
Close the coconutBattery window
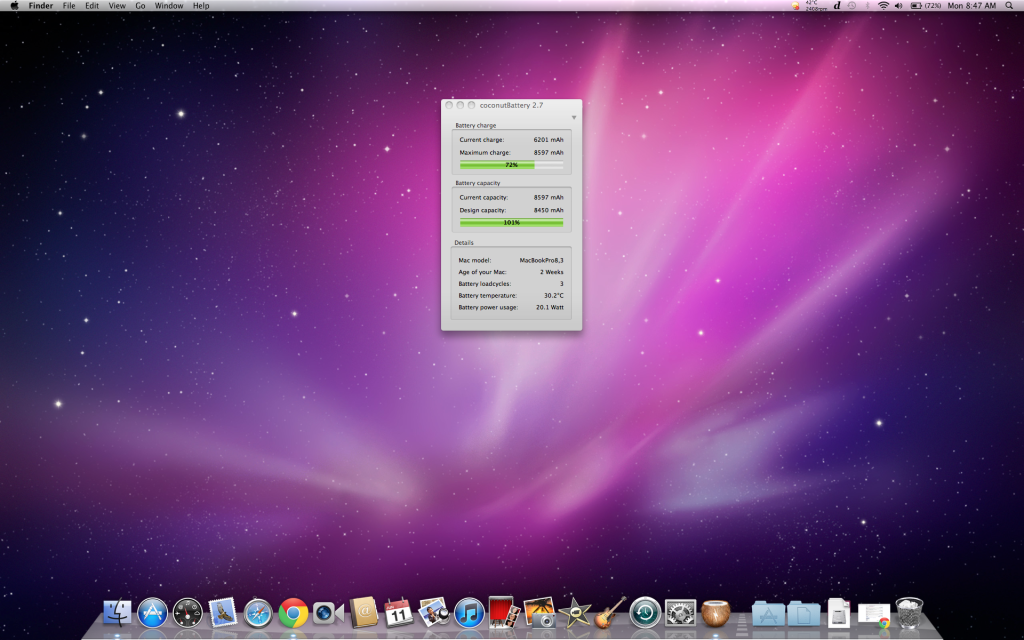(449, 105)
